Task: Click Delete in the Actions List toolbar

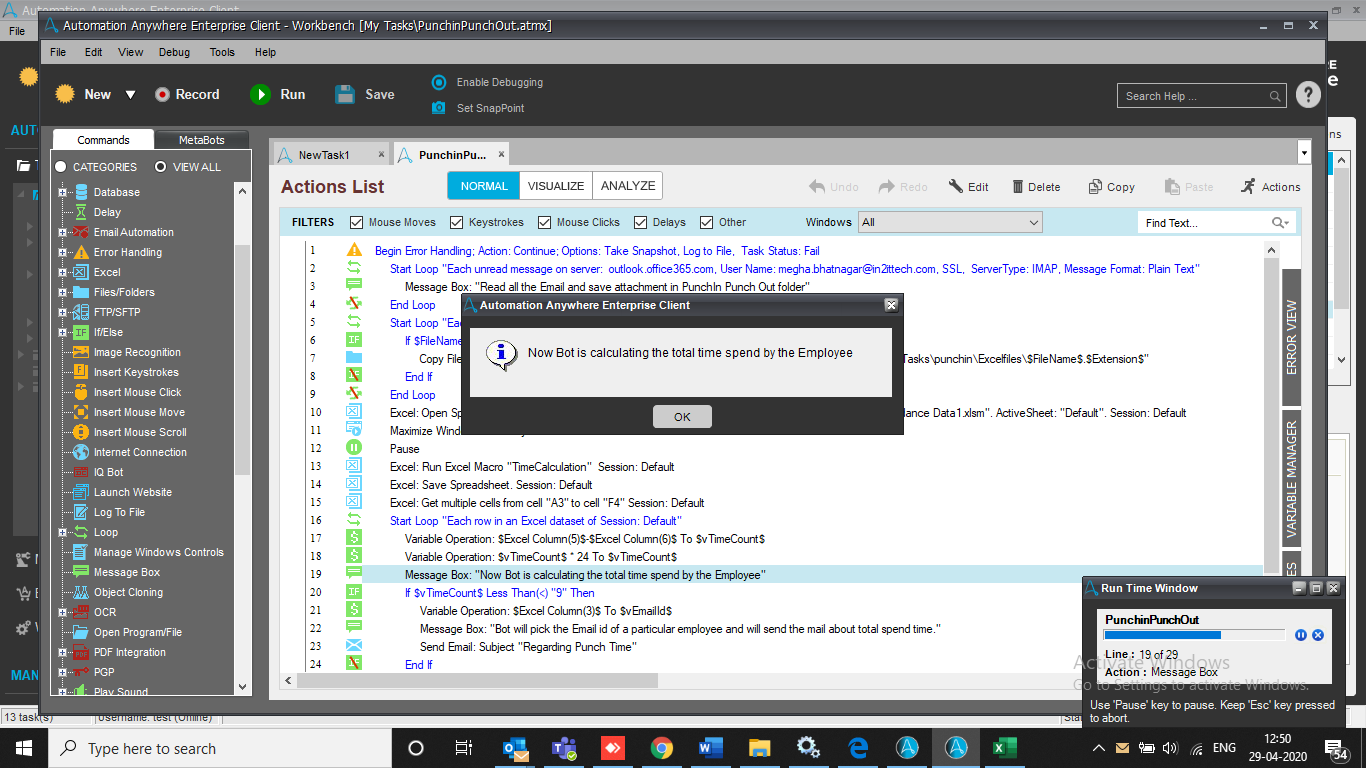Action: [x=1036, y=187]
